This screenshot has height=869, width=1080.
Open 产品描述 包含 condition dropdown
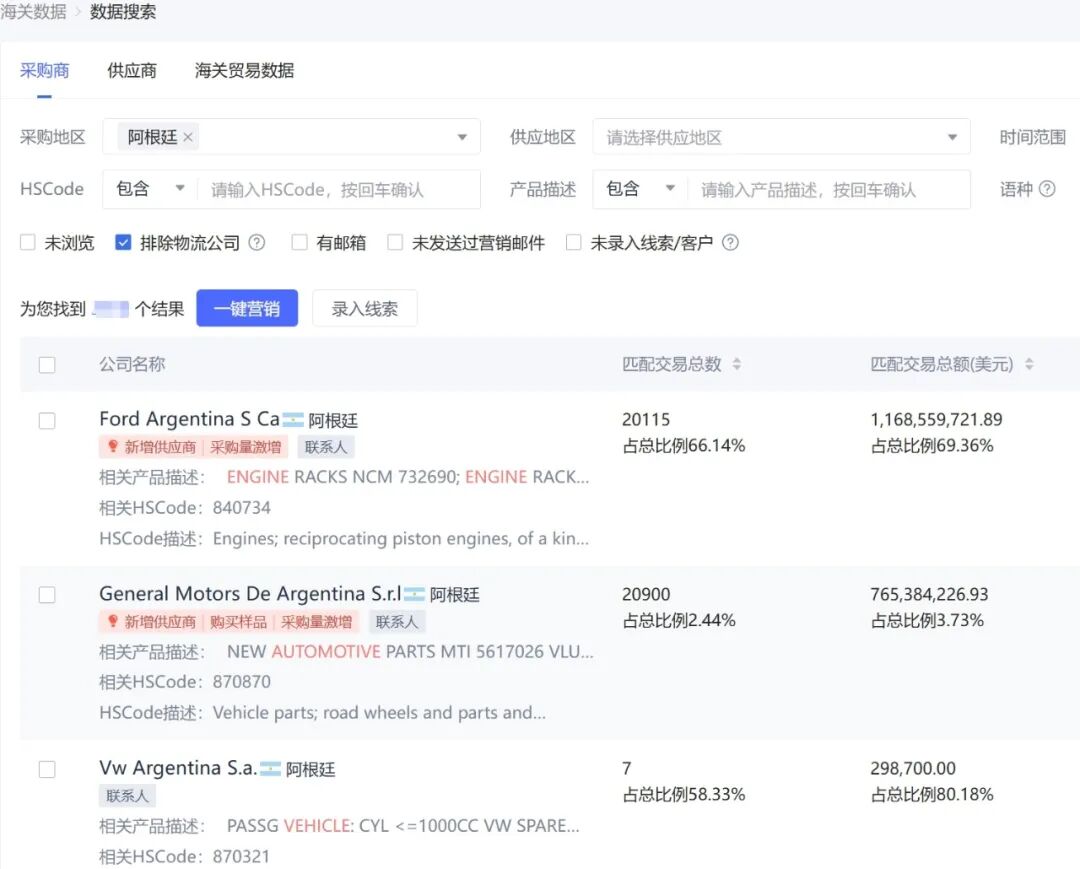(641, 189)
